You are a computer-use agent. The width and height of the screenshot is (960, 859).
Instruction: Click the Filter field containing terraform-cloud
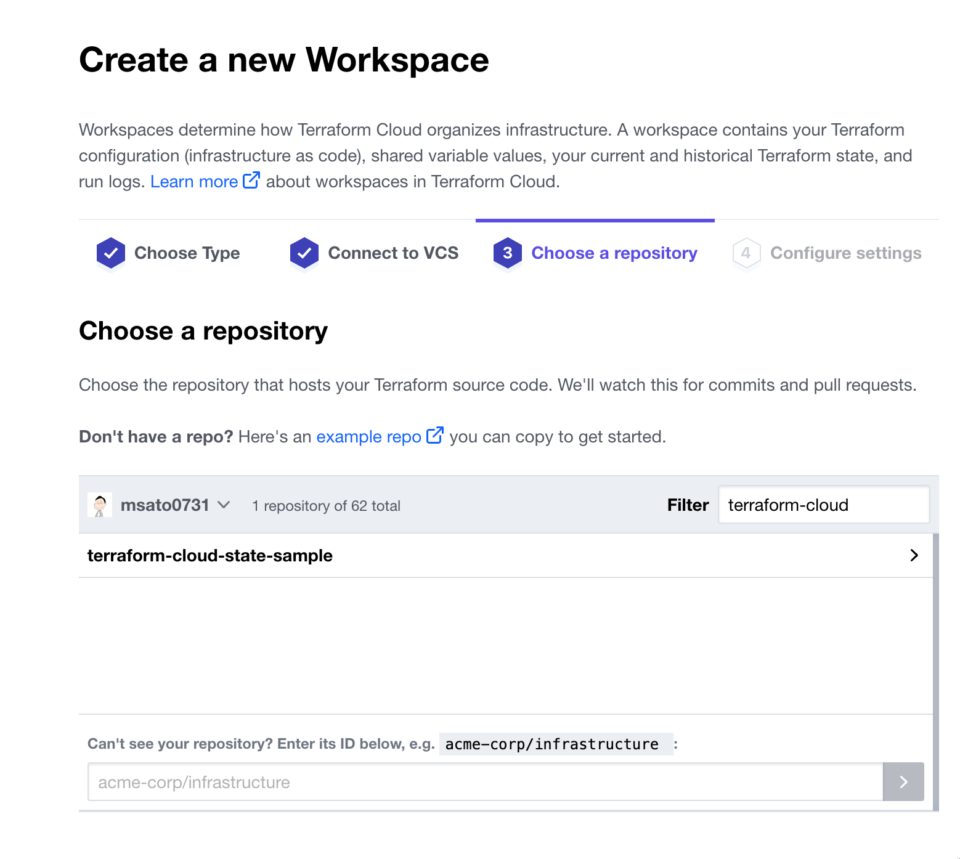(x=823, y=505)
